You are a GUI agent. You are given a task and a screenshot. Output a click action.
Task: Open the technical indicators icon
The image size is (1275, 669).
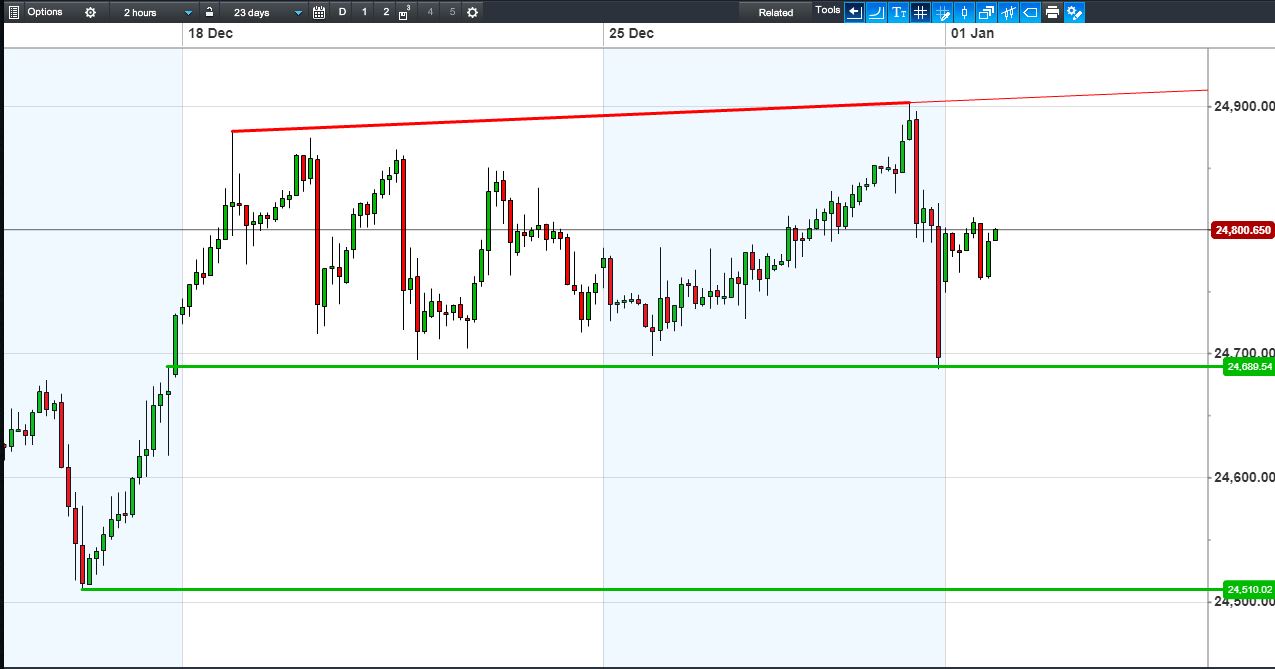click(x=1008, y=12)
